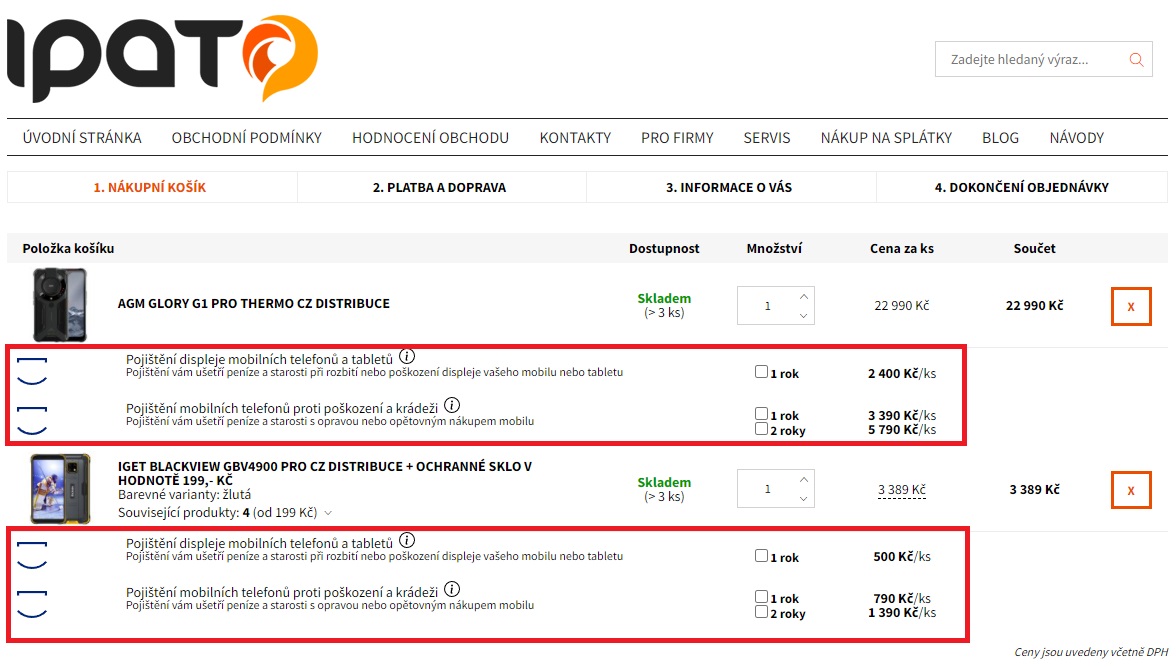The width and height of the screenshot is (1176, 667).
Task: Open PRO FIRMY menu item
Action: coord(677,138)
